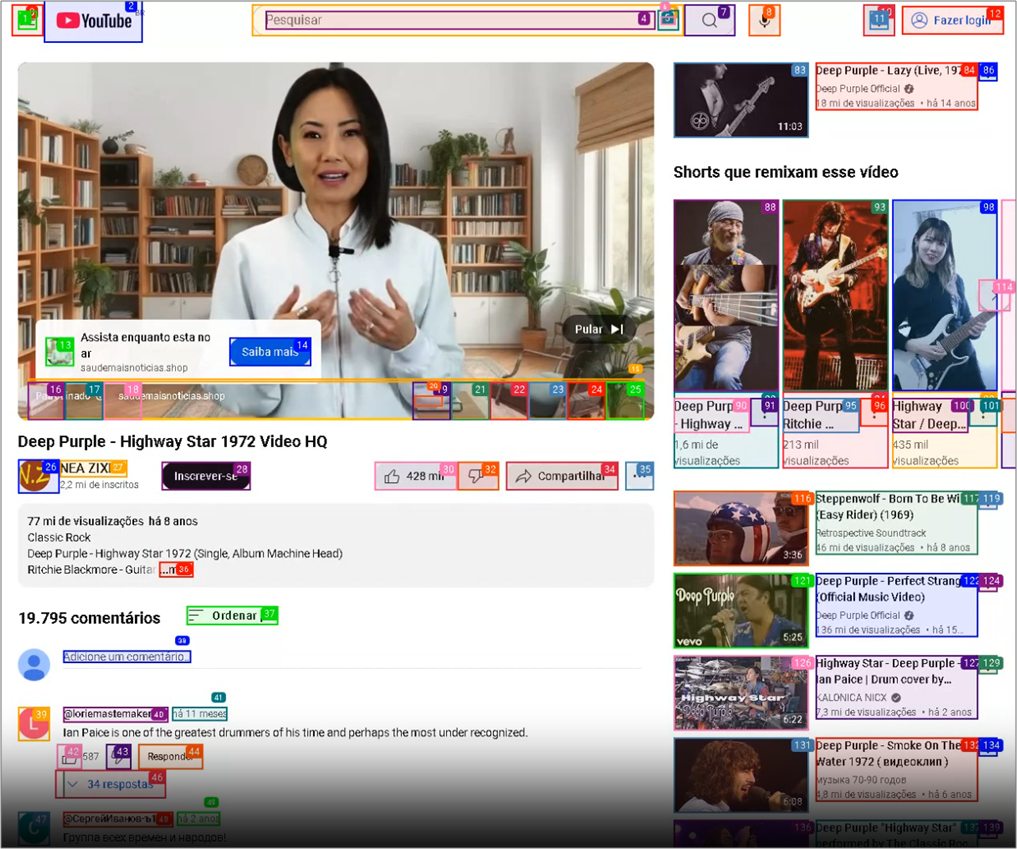The height and width of the screenshot is (849, 1017).
Task: Open the Ordenar comments sort menu
Action: (x=232, y=616)
